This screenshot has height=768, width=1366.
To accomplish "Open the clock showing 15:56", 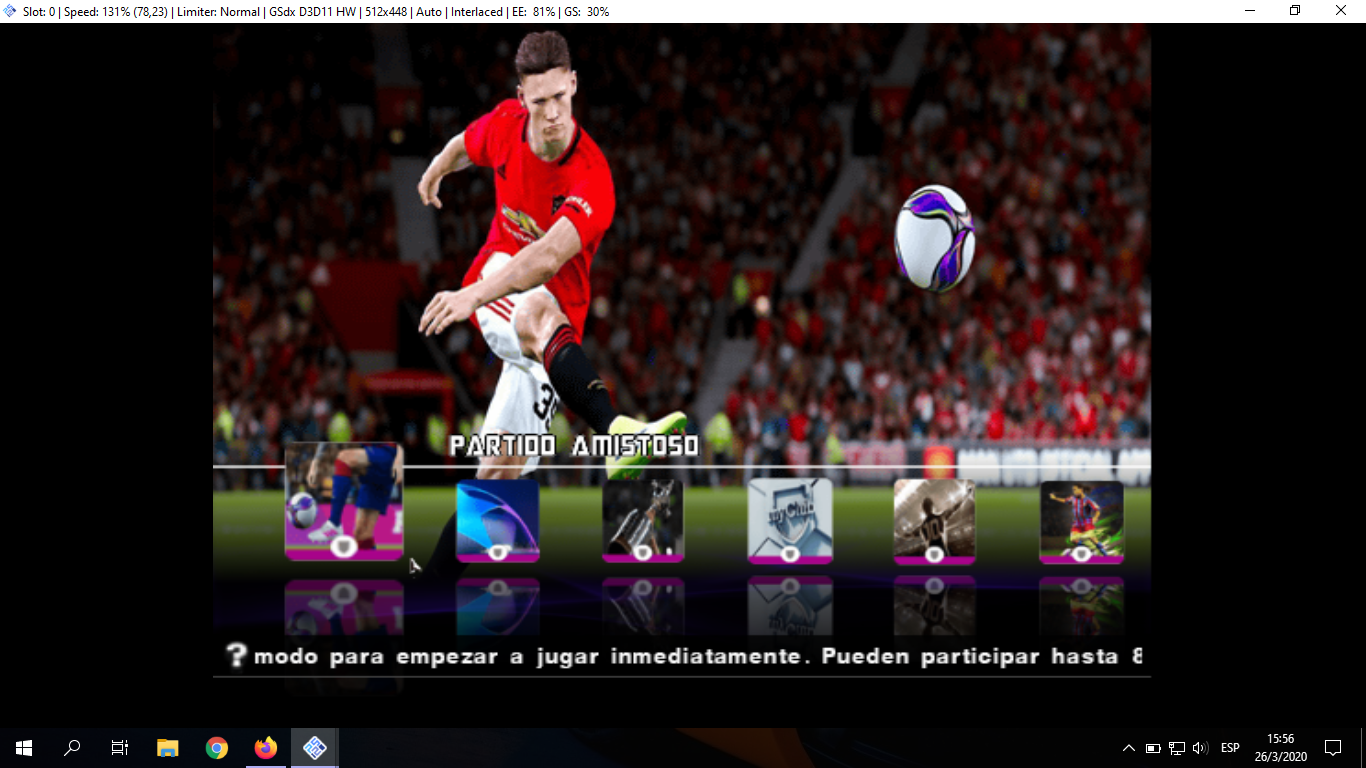I will [x=1281, y=747].
